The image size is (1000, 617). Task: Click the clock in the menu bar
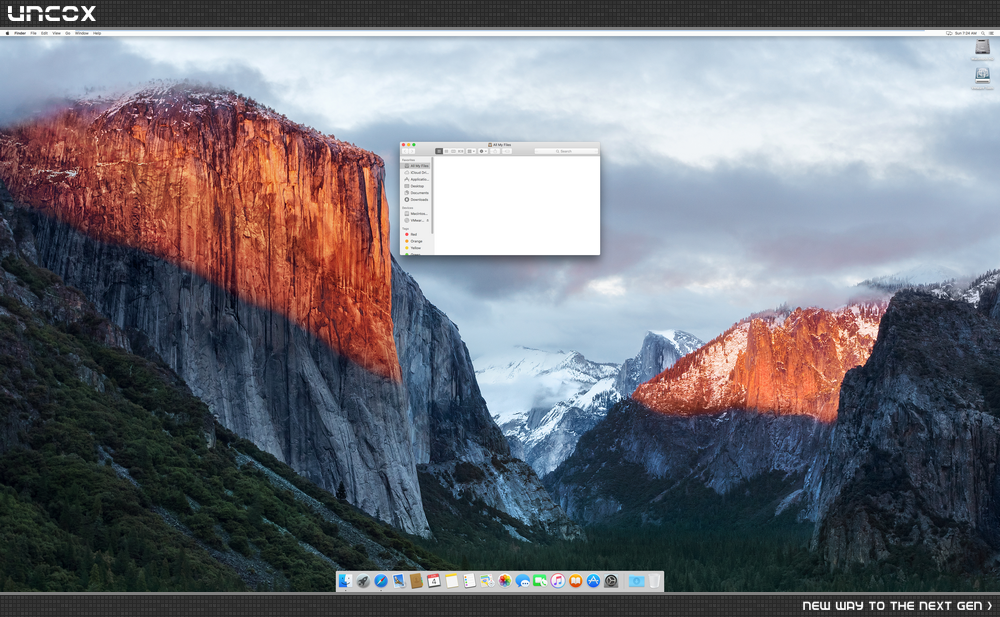coord(966,33)
